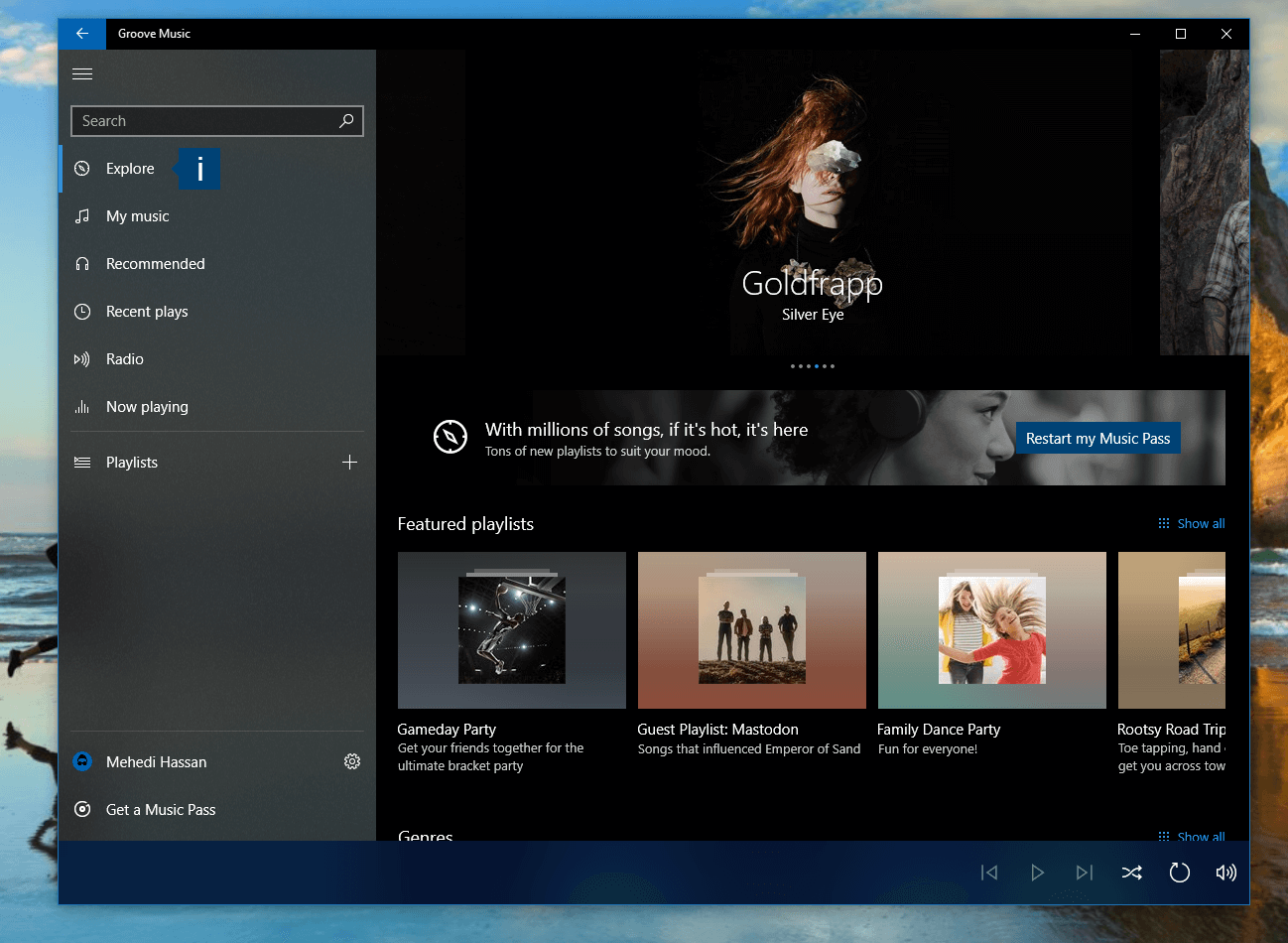This screenshot has height=943, width=1288.
Task: Open Get a Music Pass
Action: coord(161,810)
